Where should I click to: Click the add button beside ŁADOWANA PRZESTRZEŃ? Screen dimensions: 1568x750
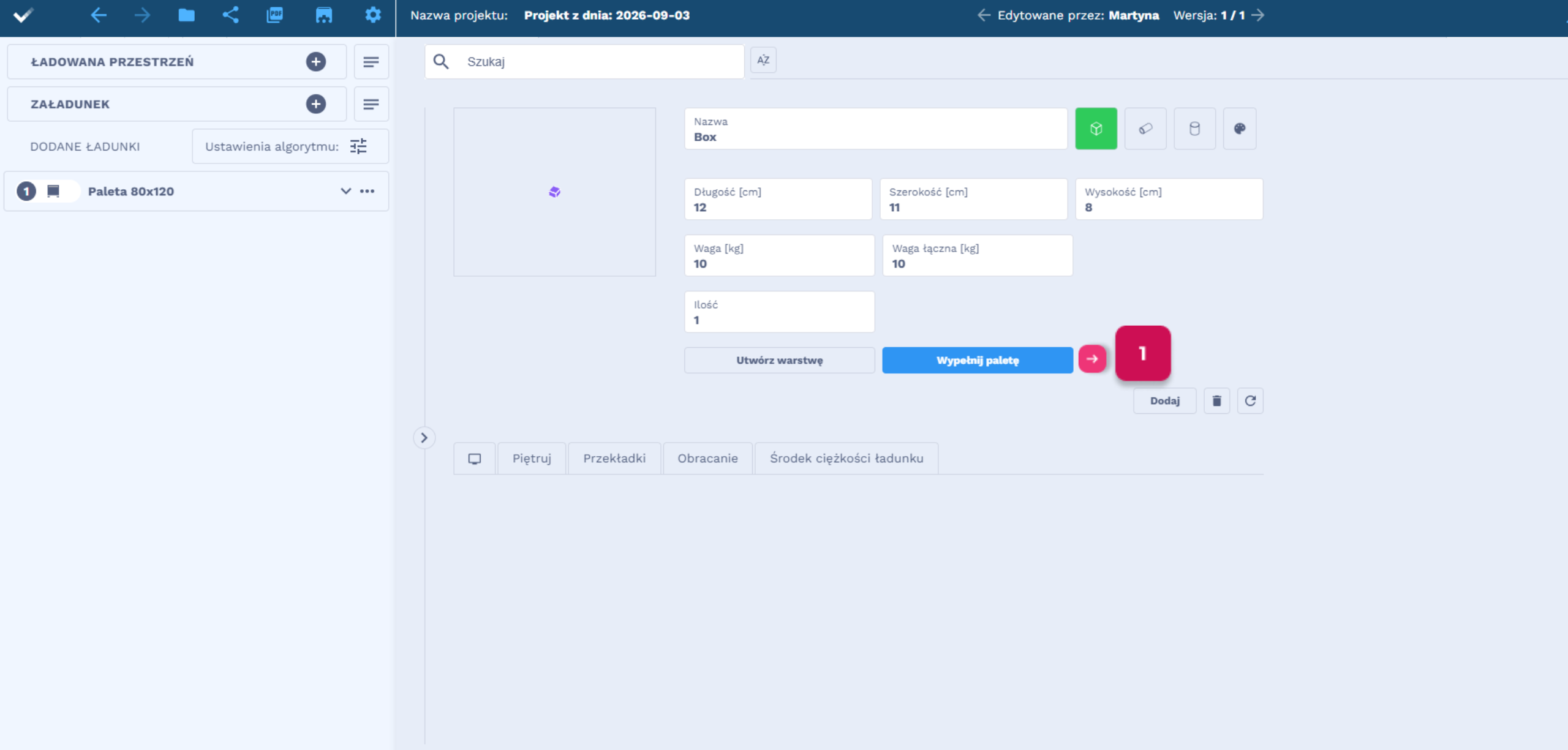[x=316, y=62]
